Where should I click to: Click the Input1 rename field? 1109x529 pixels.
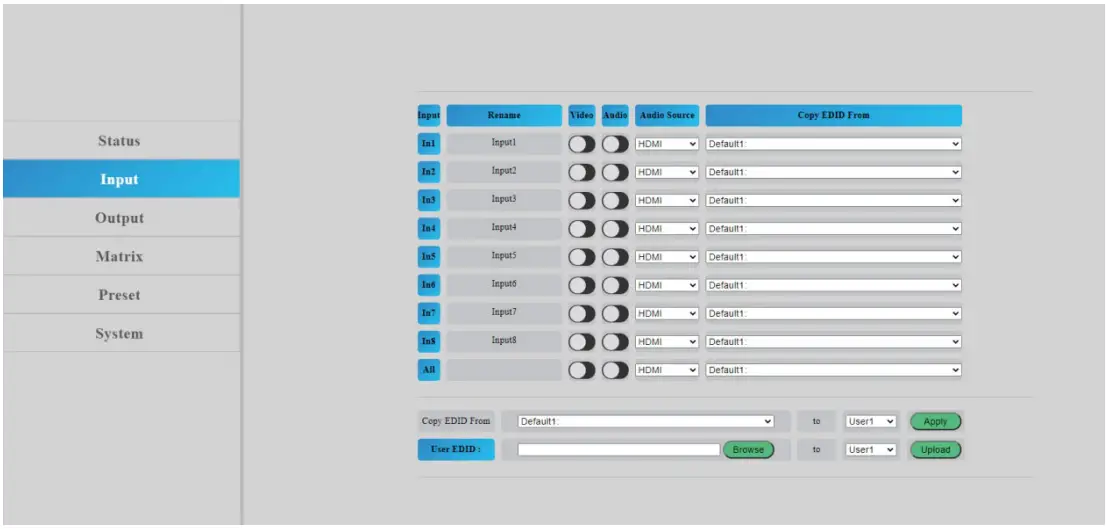click(504, 144)
